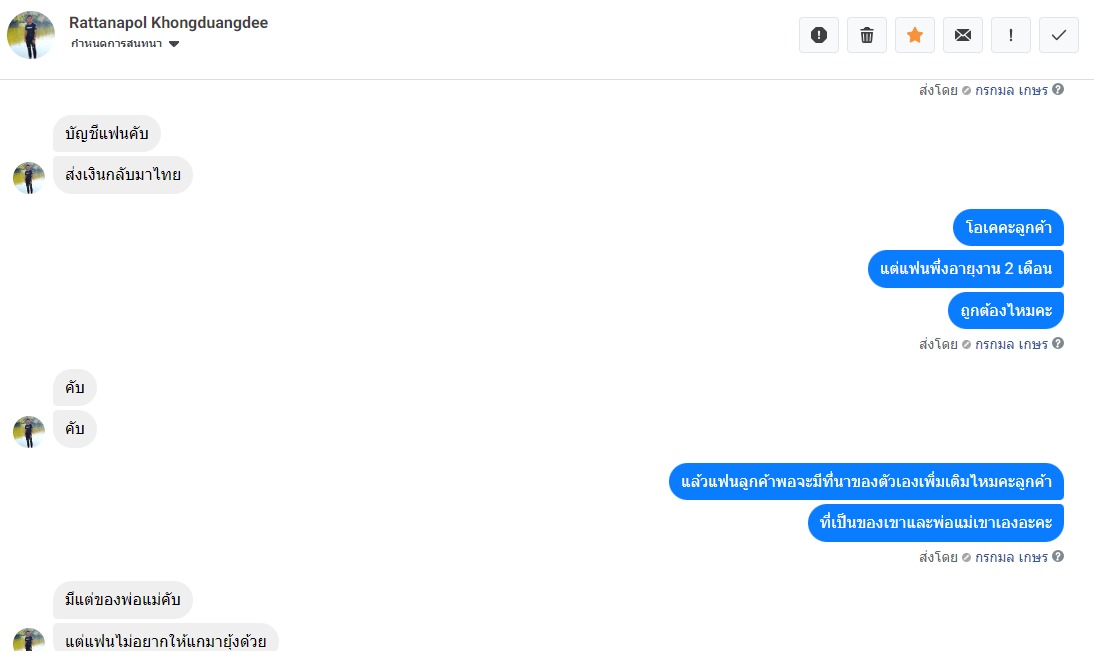Viewport: 1094px width, 657px height.
Task: Click the spam report exclamation circle icon
Action: pyautogui.click(x=818, y=35)
